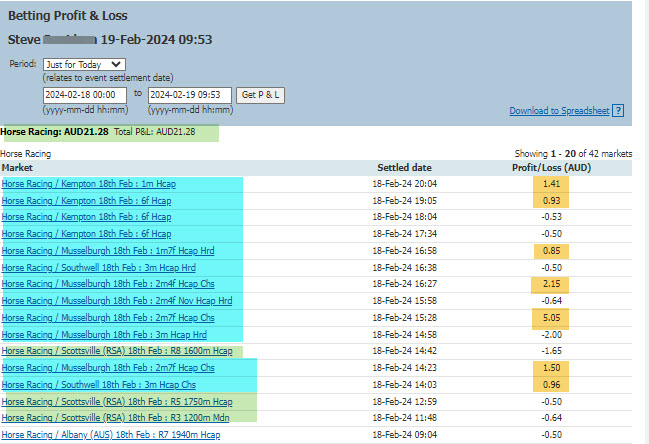Click the help question mark icon

click(x=618, y=111)
